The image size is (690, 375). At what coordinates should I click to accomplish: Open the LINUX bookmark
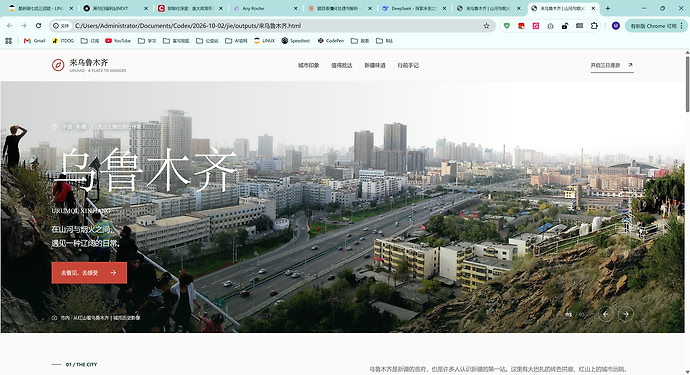[264, 40]
